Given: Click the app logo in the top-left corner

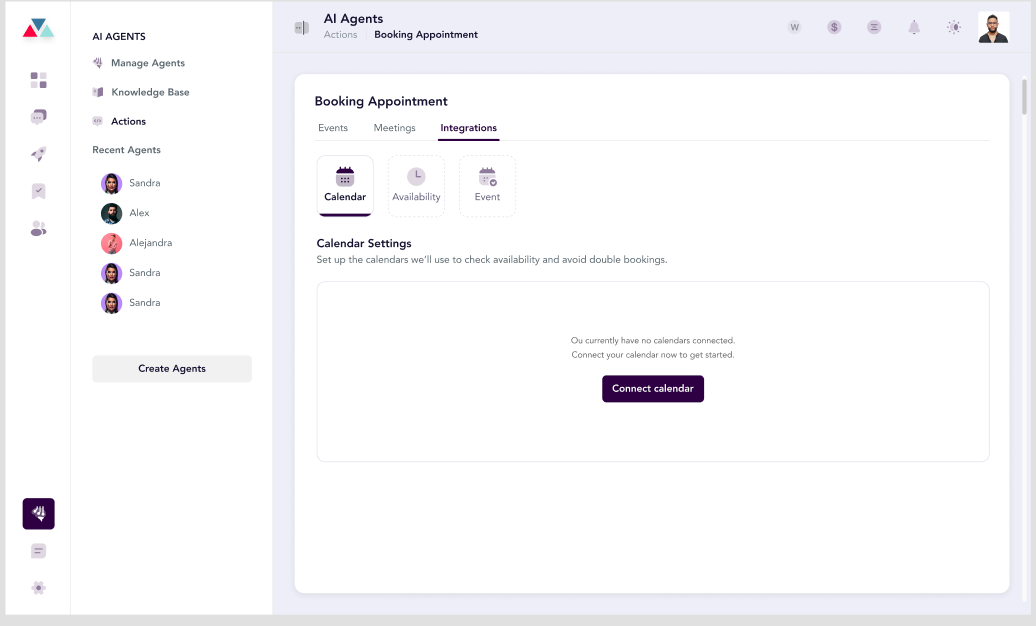Looking at the screenshot, I should click(38, 28).
